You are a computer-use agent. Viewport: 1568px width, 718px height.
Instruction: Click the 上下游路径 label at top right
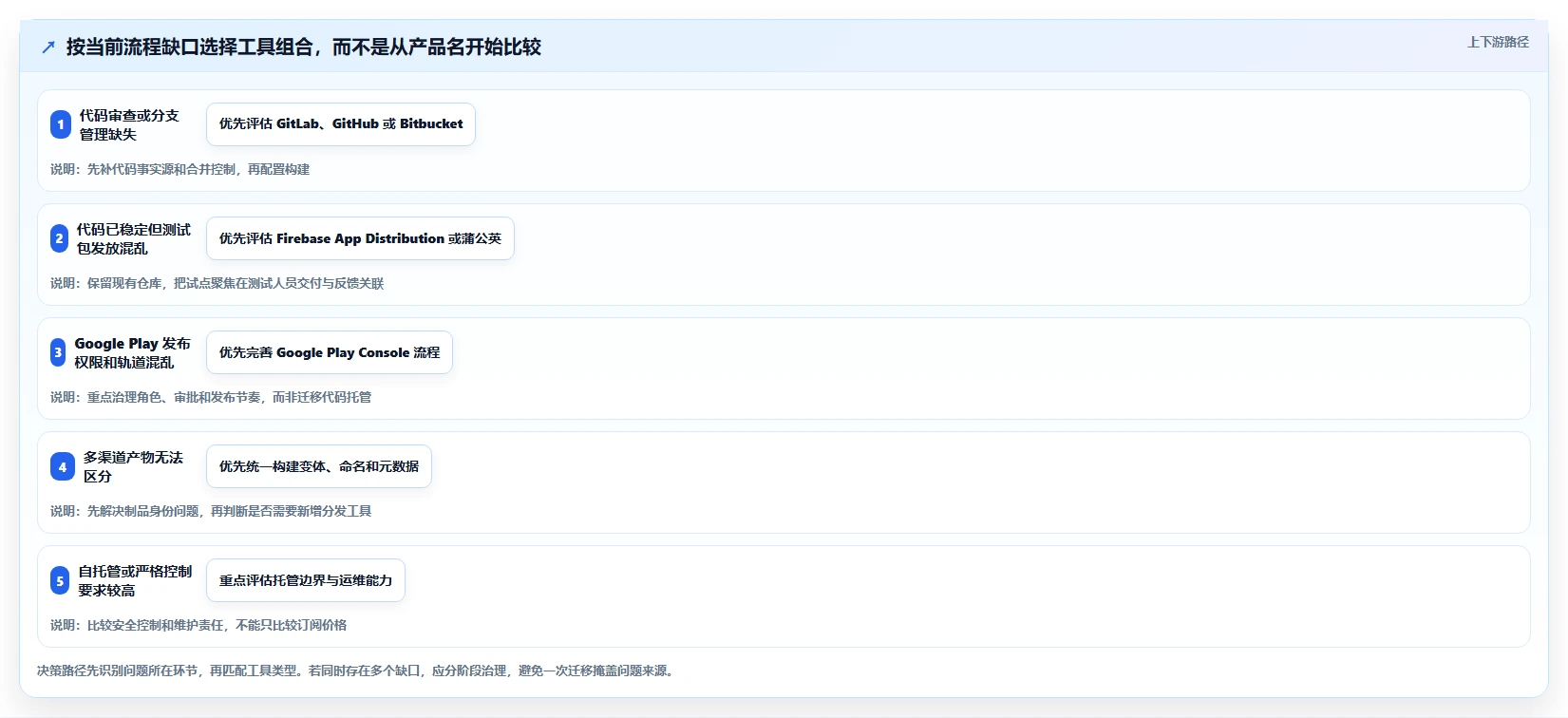(1498, 42)
